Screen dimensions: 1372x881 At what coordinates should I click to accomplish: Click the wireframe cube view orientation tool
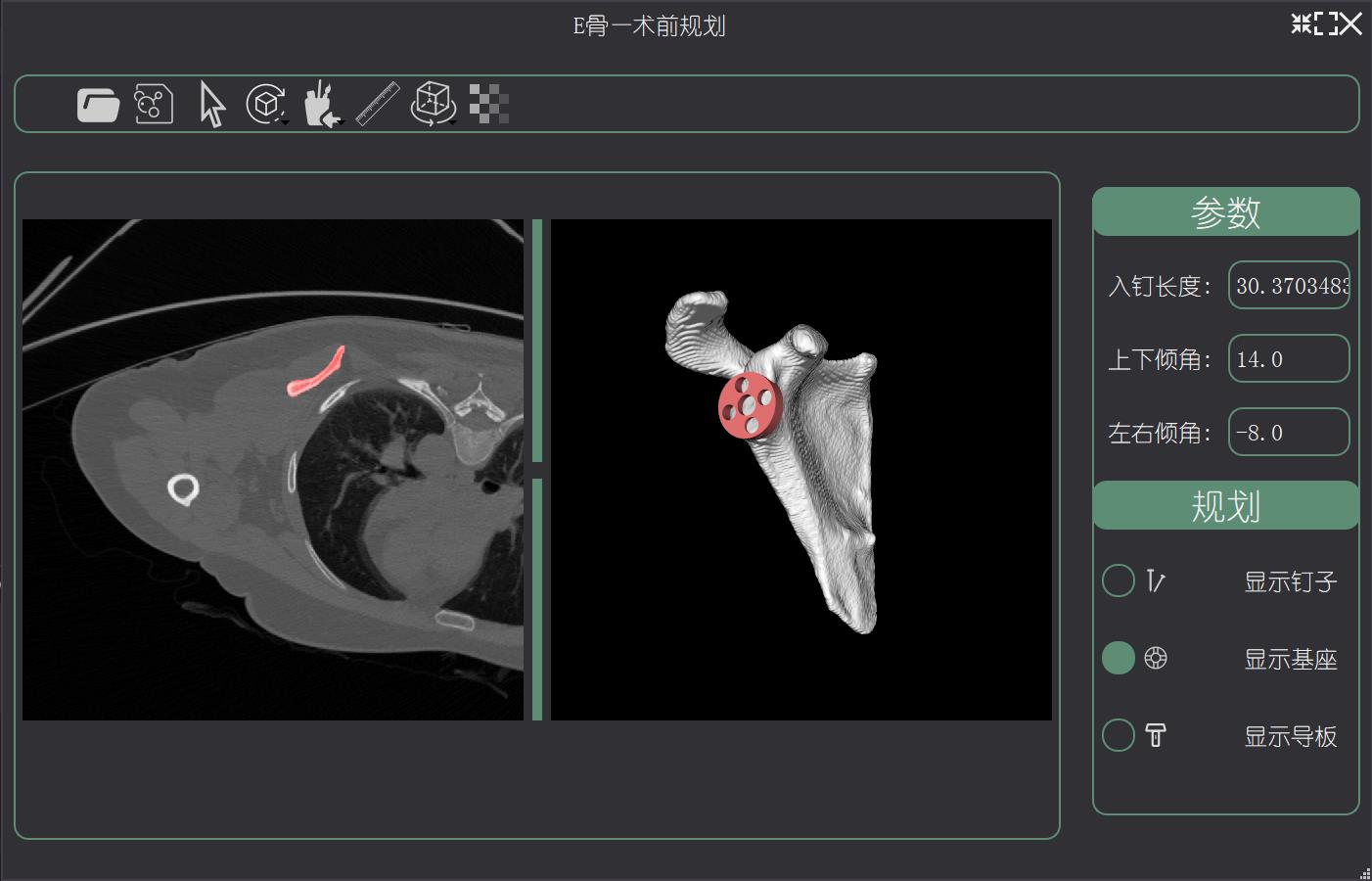point(433,104)
